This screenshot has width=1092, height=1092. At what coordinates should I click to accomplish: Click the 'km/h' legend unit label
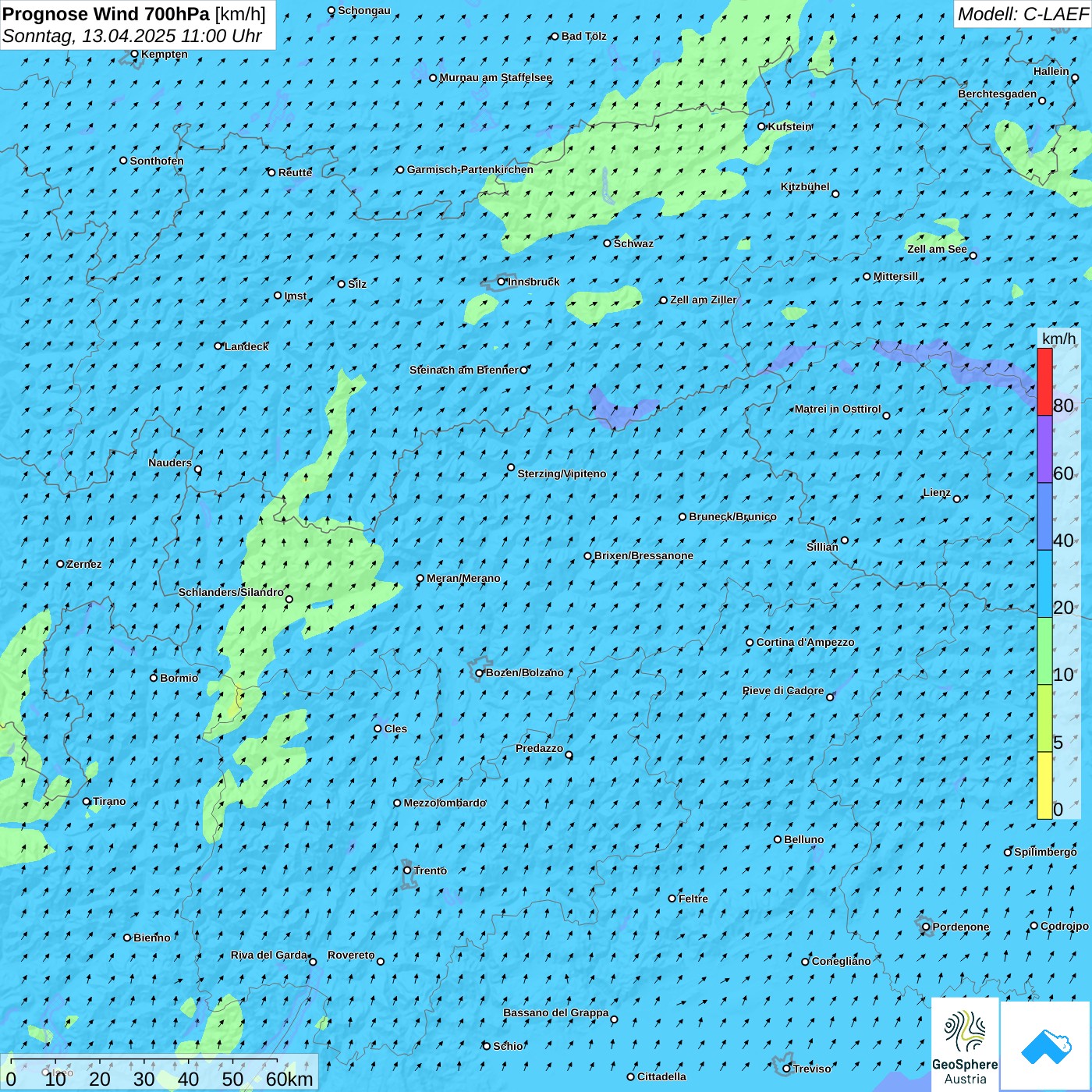click(1059, 339)
